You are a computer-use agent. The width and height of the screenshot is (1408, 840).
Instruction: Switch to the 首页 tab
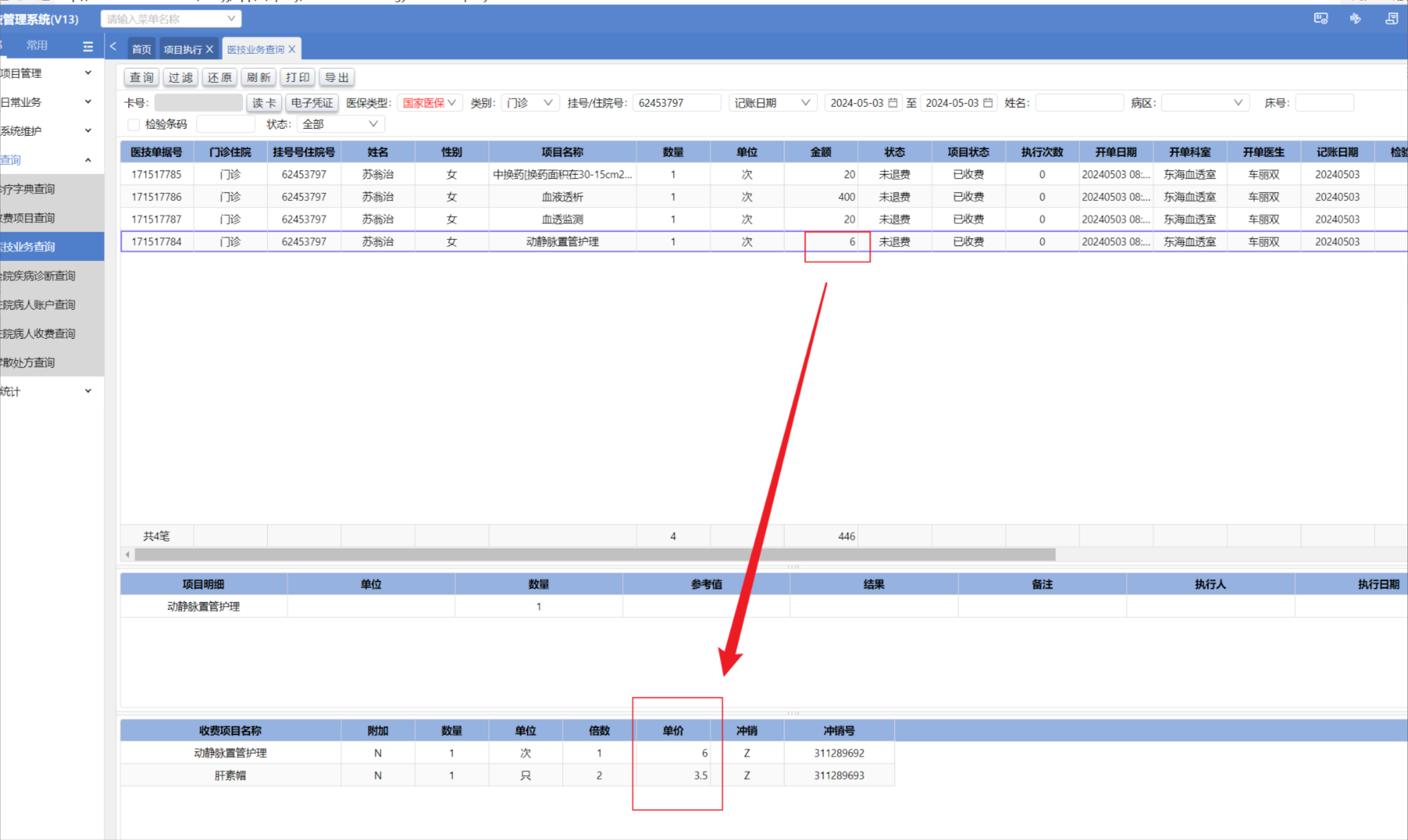[142, 50]
